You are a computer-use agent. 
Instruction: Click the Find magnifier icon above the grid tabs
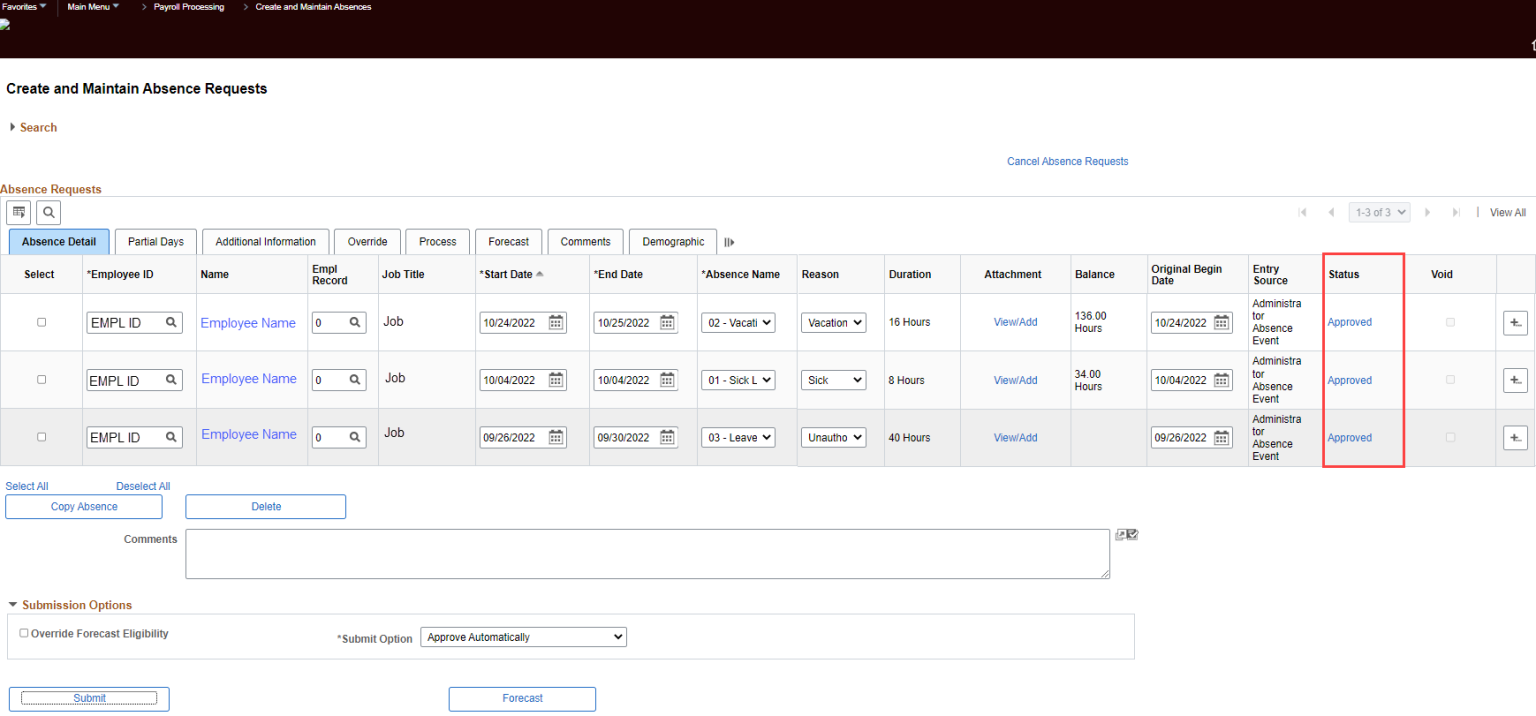pyautogui.click(x=48, y=212)
